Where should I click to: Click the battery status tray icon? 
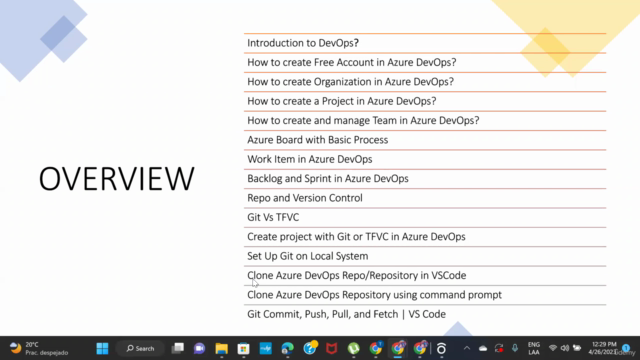(x=577, y=348)
